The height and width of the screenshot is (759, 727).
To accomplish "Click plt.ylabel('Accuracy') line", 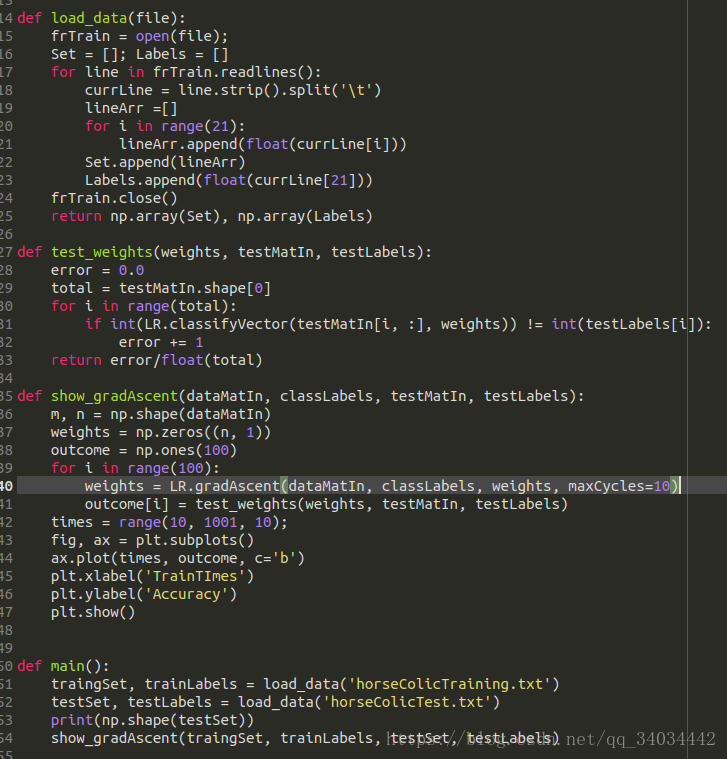I will click(x=144, y=594).
